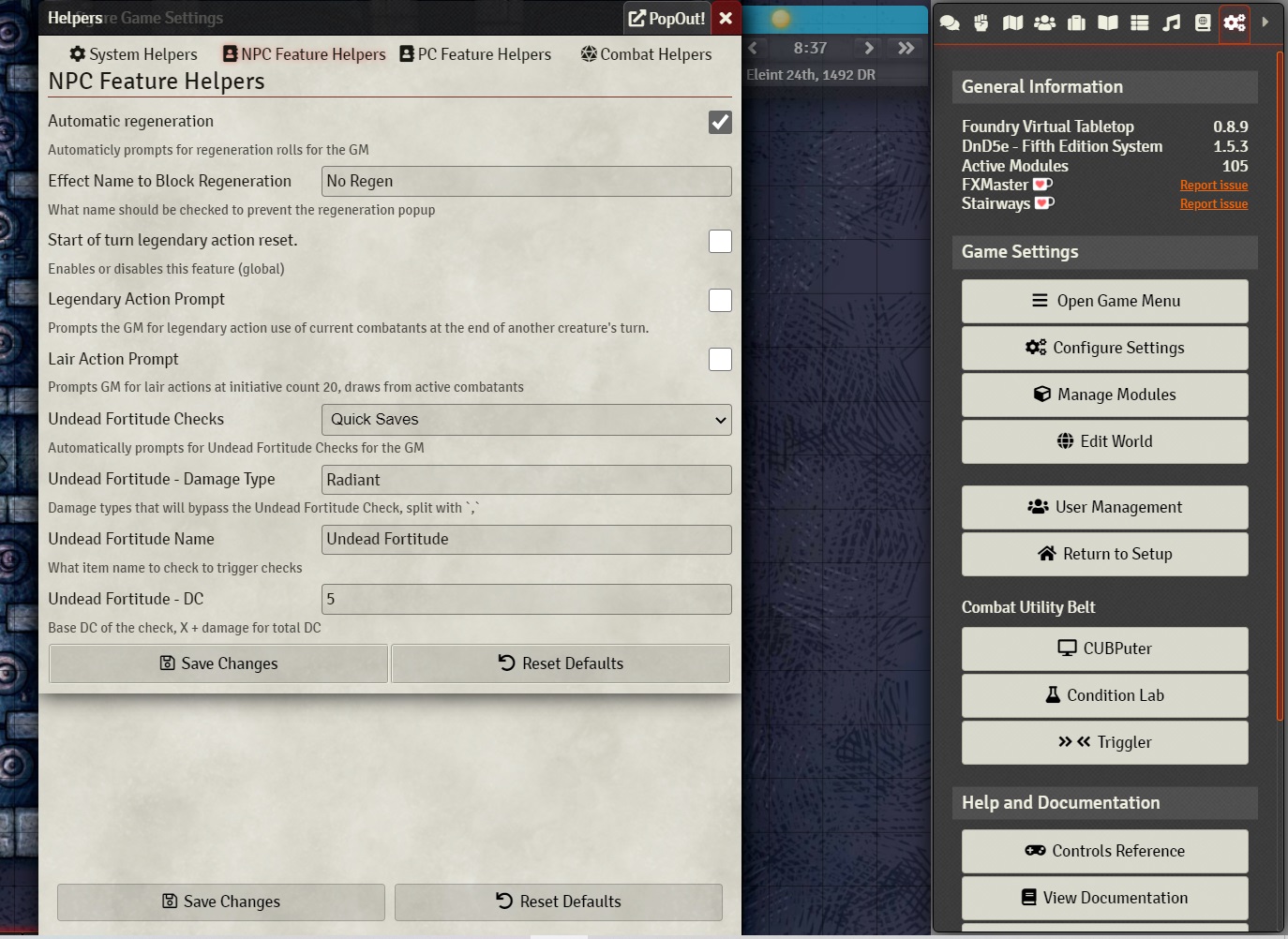Open the PC Feature Helpers tab
This screenshot has height=939, width=1288.
tap(475, 53)
